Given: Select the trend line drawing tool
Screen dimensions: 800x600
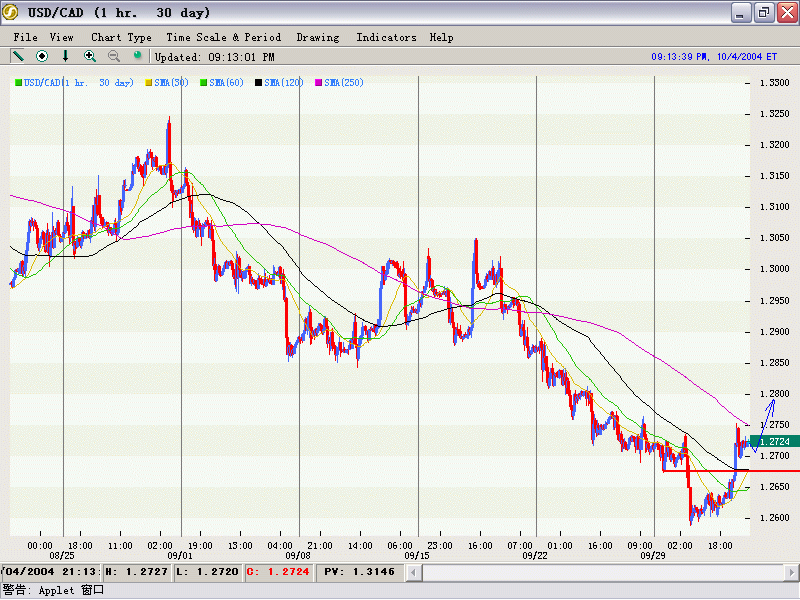Looking at the screenshot, I should (18, 56).
